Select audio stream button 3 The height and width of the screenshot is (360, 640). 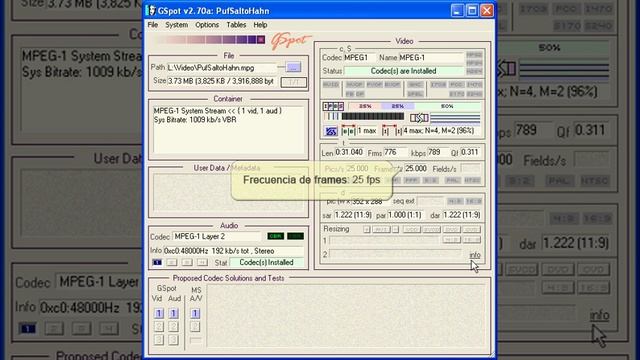coord(187,262)
